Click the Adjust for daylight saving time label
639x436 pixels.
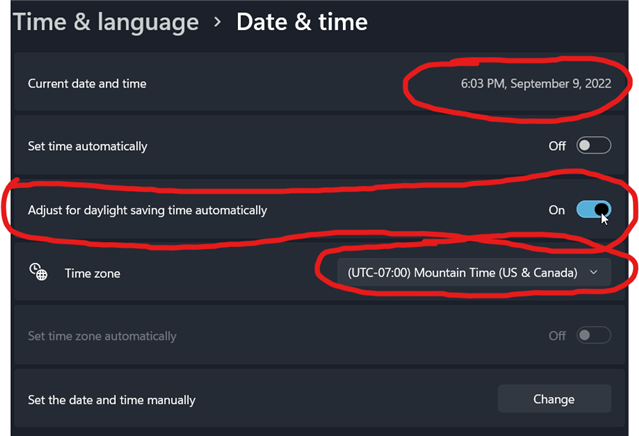[x=148, y=210]
